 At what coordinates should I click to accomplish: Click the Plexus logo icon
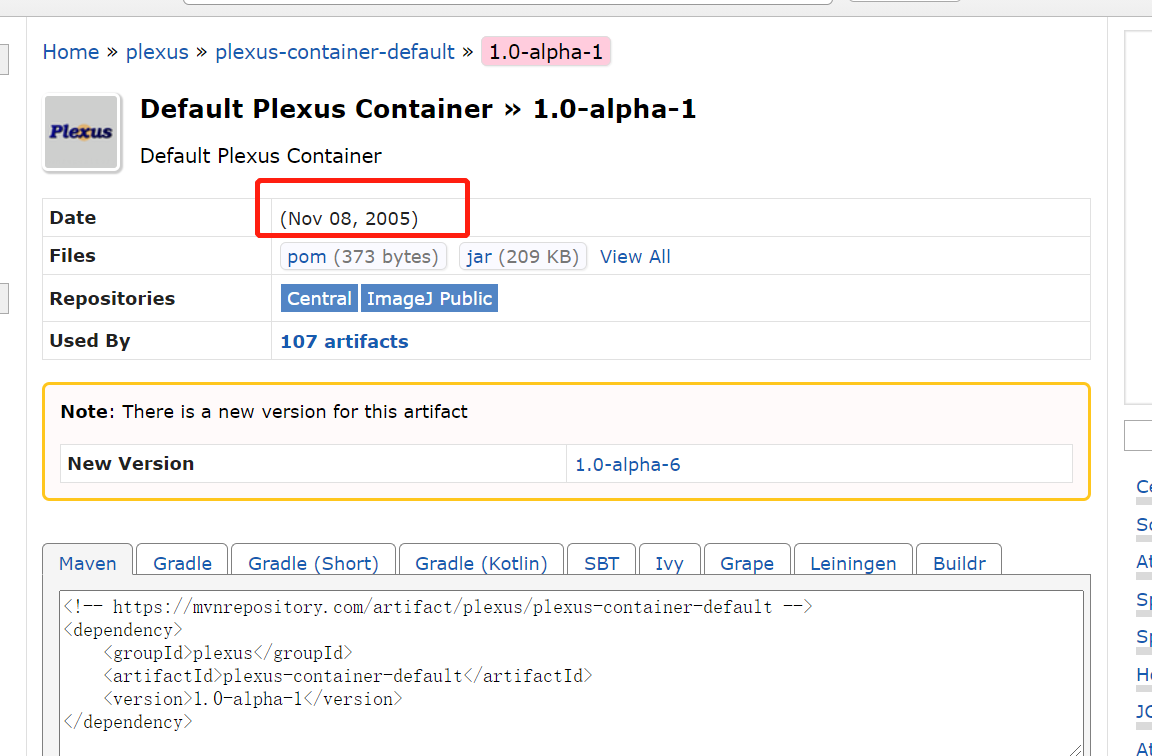click(81, 133)
